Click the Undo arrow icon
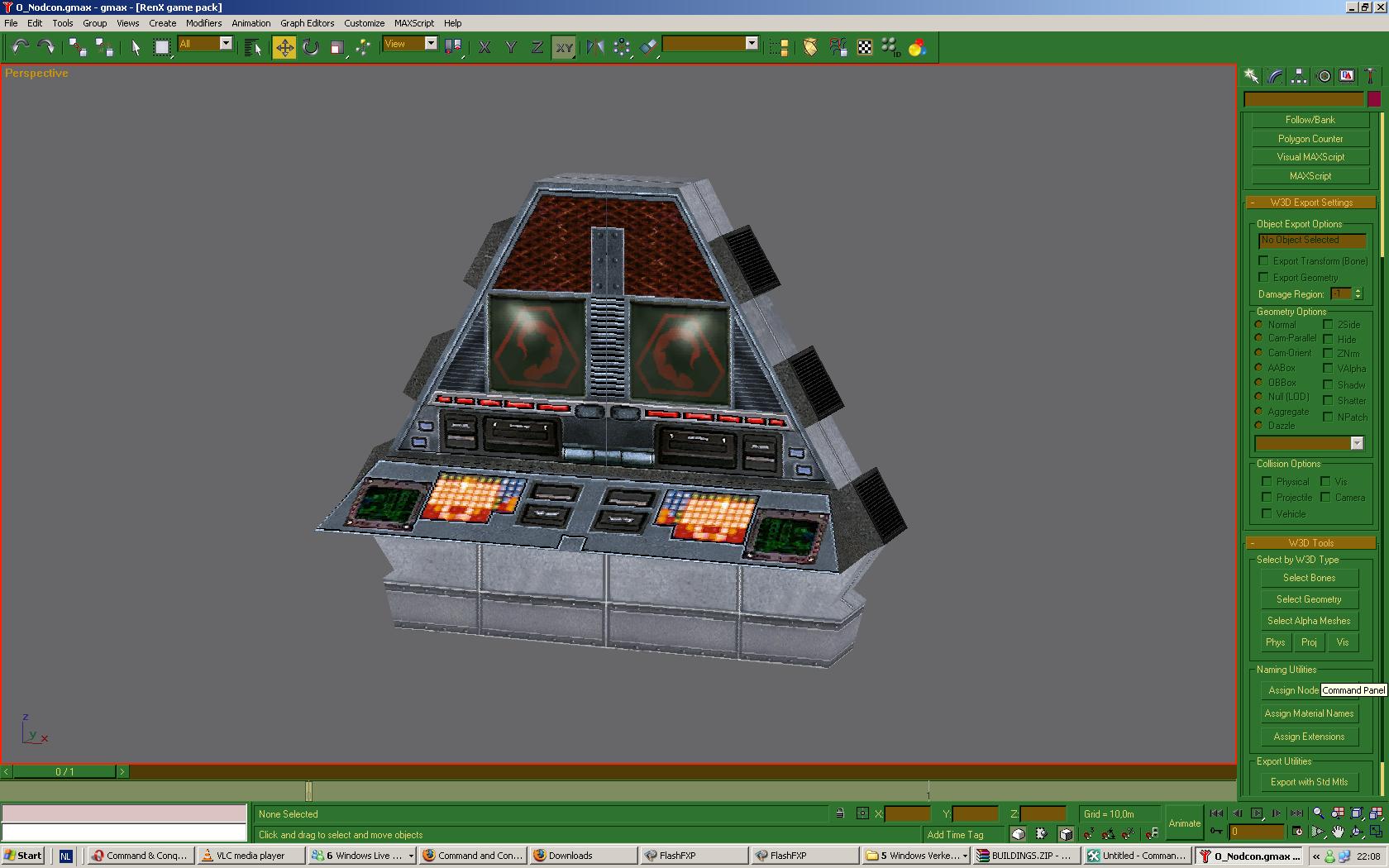1389x868 pixels. (20, 48)
